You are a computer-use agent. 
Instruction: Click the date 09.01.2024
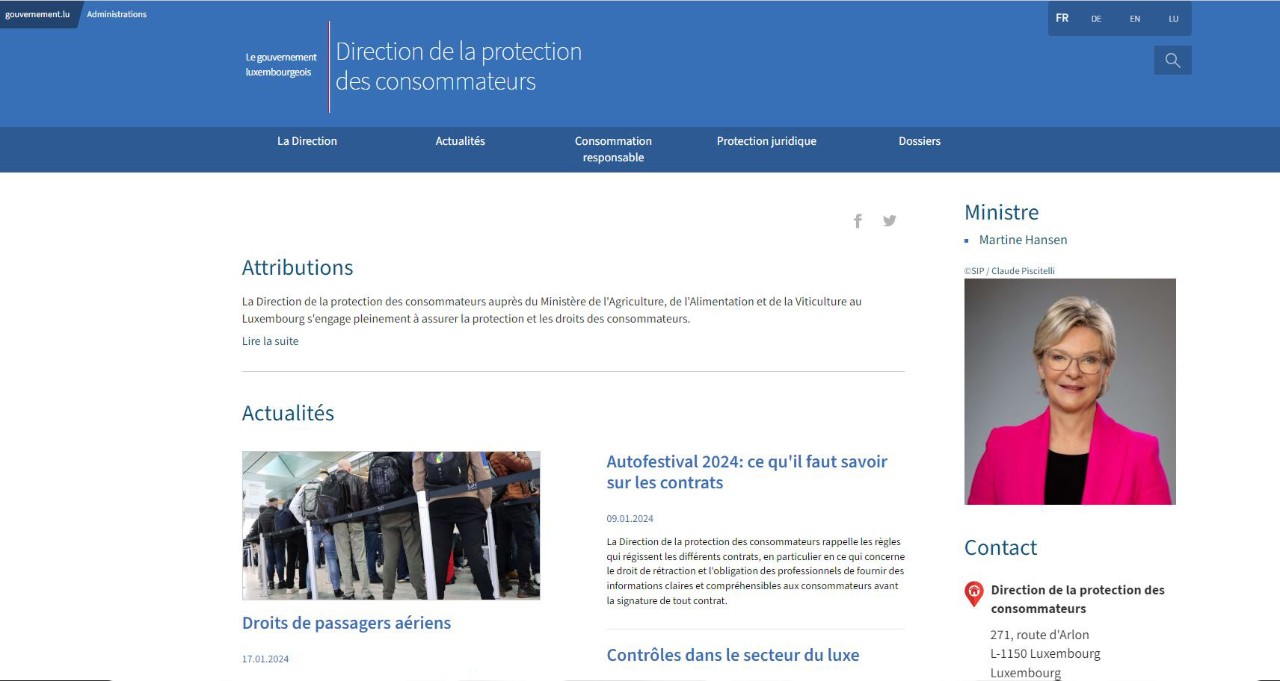pos(630,519)
